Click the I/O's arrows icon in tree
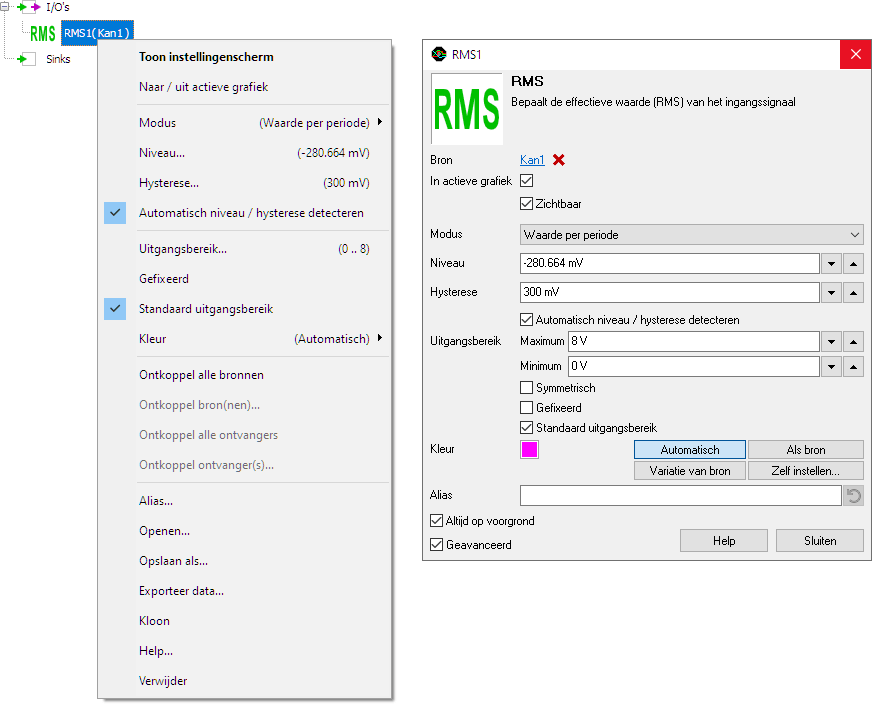Image resolution: width=872 pixels, height=704 pixels. click(x=29, y=7)
